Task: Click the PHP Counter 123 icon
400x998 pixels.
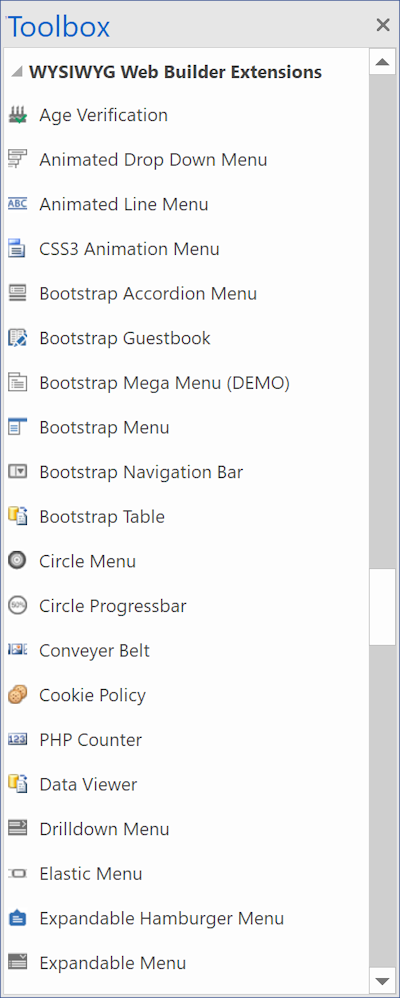Action: pos(17,740)
